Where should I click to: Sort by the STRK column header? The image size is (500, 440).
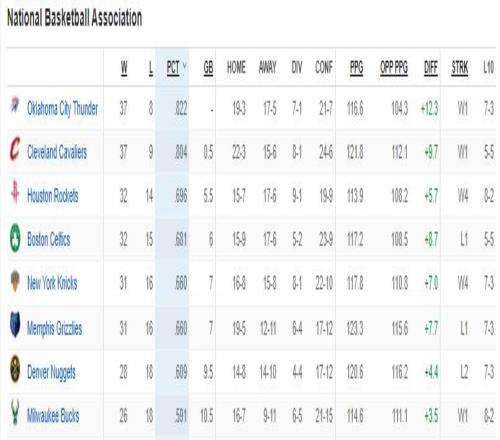coord(460,68)
